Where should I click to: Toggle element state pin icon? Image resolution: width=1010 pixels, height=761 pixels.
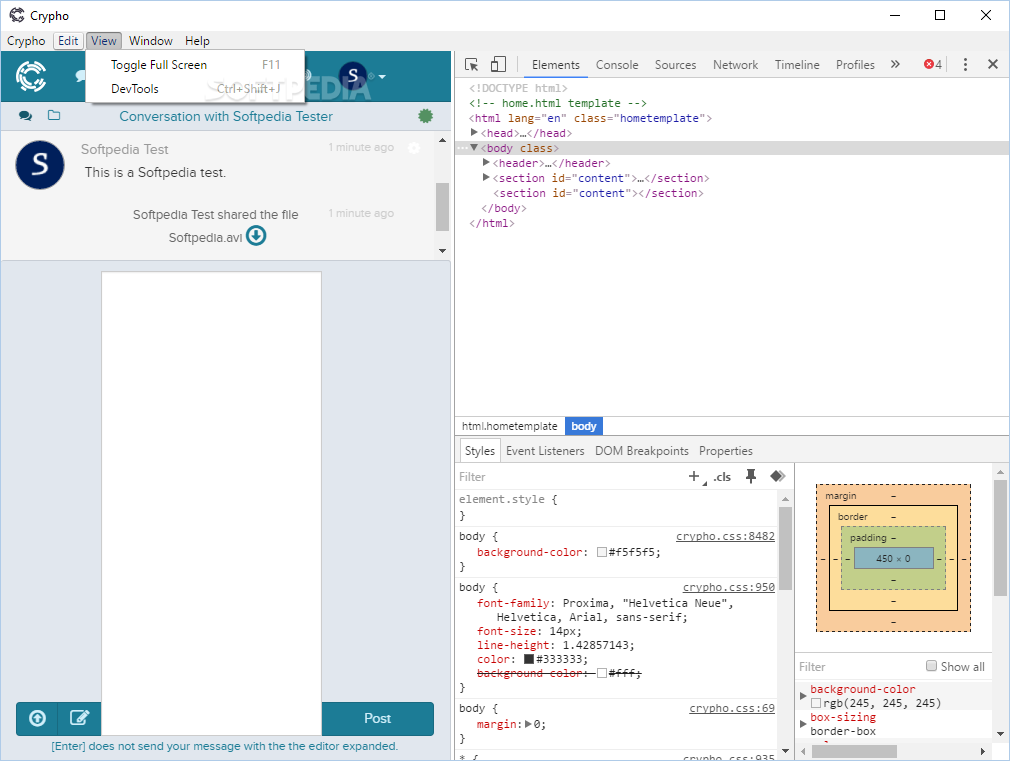(750, 476)
